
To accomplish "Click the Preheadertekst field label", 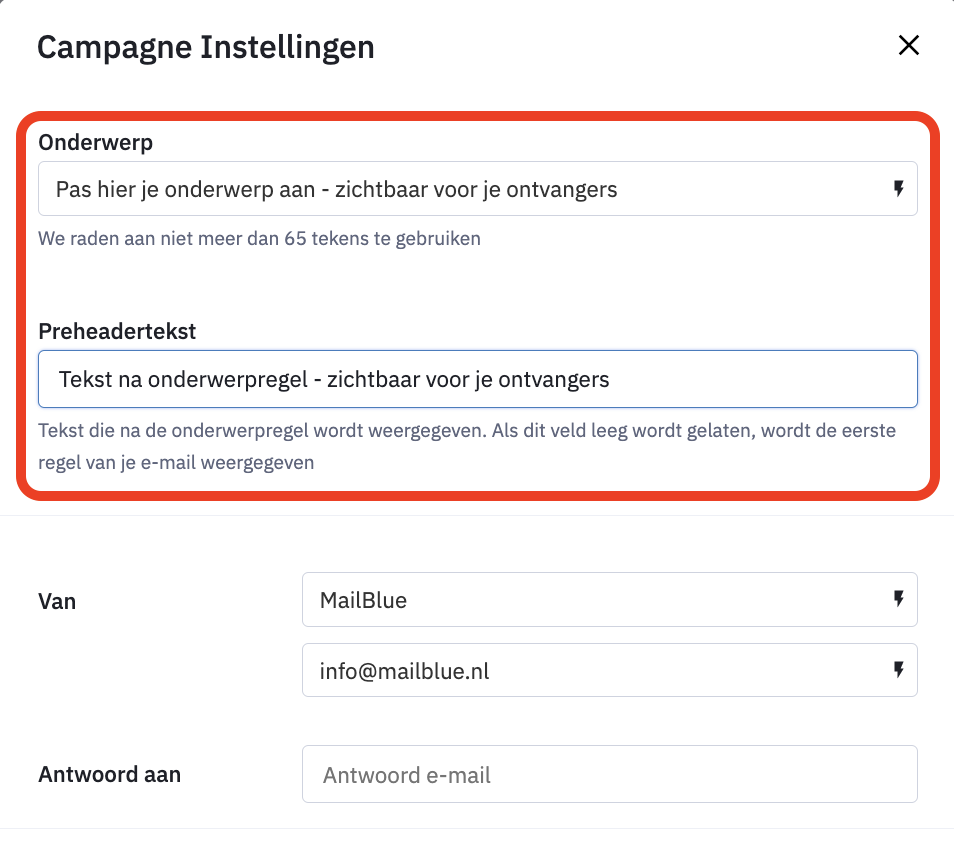I will 117,332.
